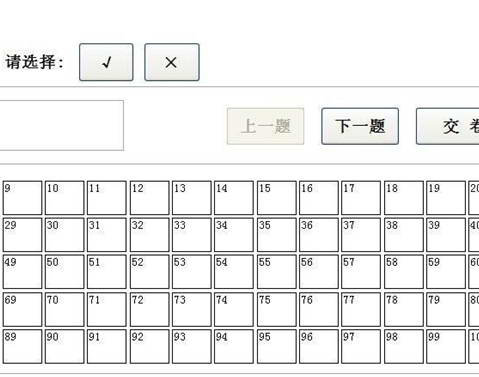Pick question cell 14
The width and height of the screenshot is (479, 377).
234,198
